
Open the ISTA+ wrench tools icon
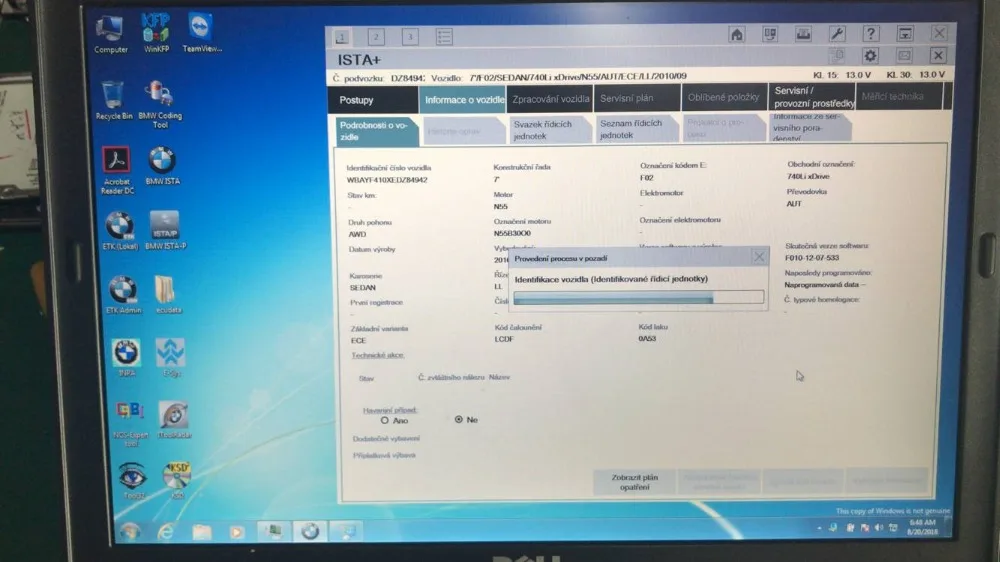pos(837,33)
